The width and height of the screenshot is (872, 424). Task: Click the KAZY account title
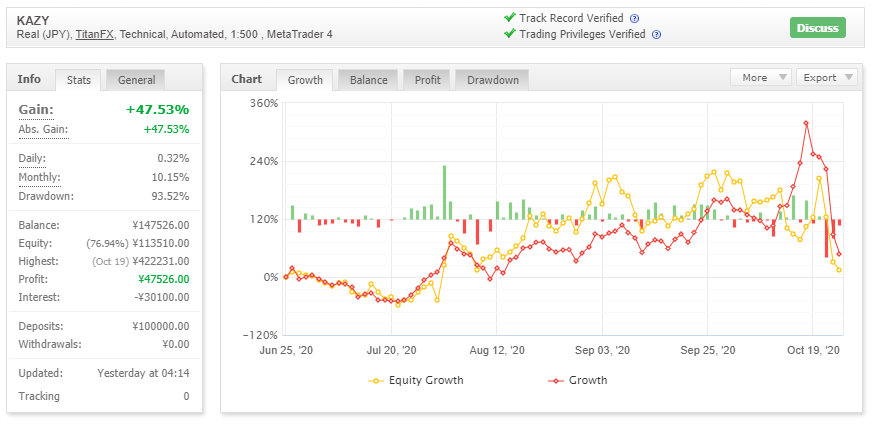33,21
